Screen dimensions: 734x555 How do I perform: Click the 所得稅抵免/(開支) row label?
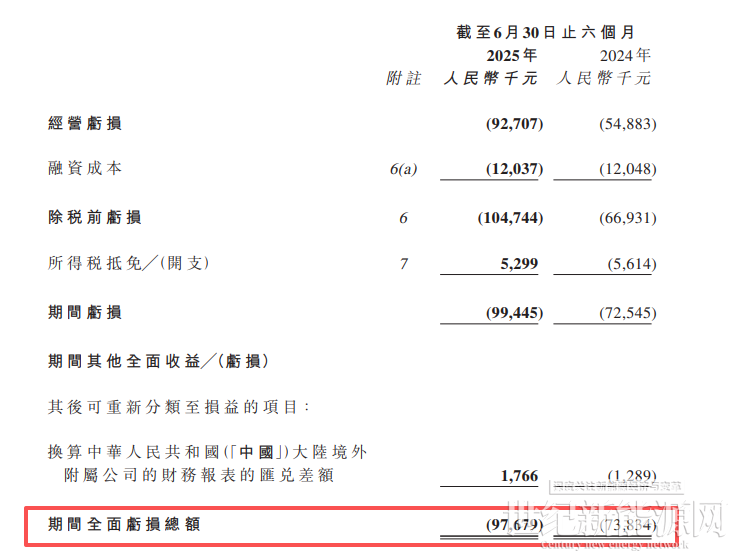tap(130, 264)
